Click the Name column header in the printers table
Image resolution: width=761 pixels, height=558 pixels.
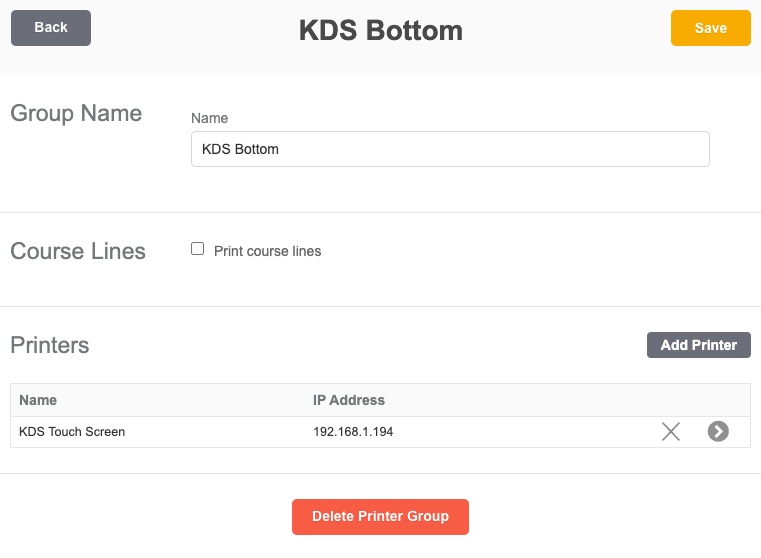[38, 400]
